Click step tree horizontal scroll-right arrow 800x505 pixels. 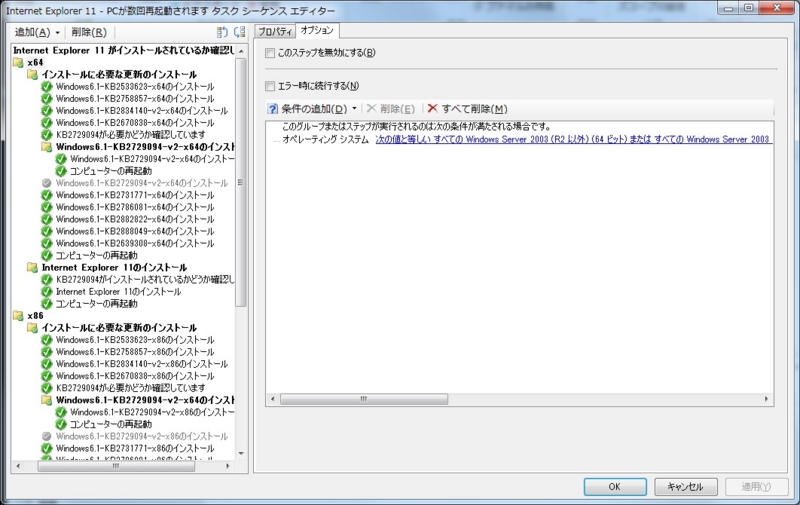[228, 466]
